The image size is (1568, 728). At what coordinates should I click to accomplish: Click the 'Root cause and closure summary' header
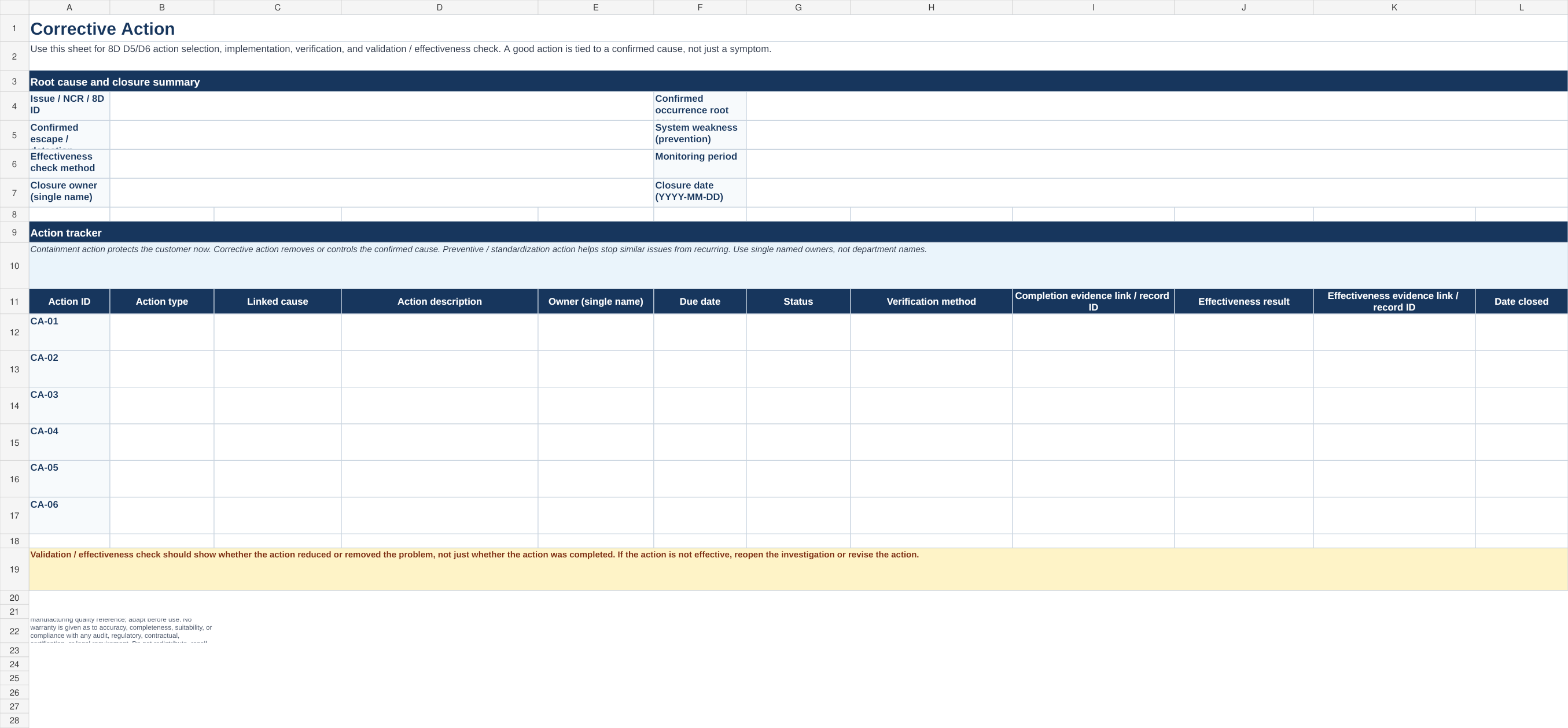(798, 82)
